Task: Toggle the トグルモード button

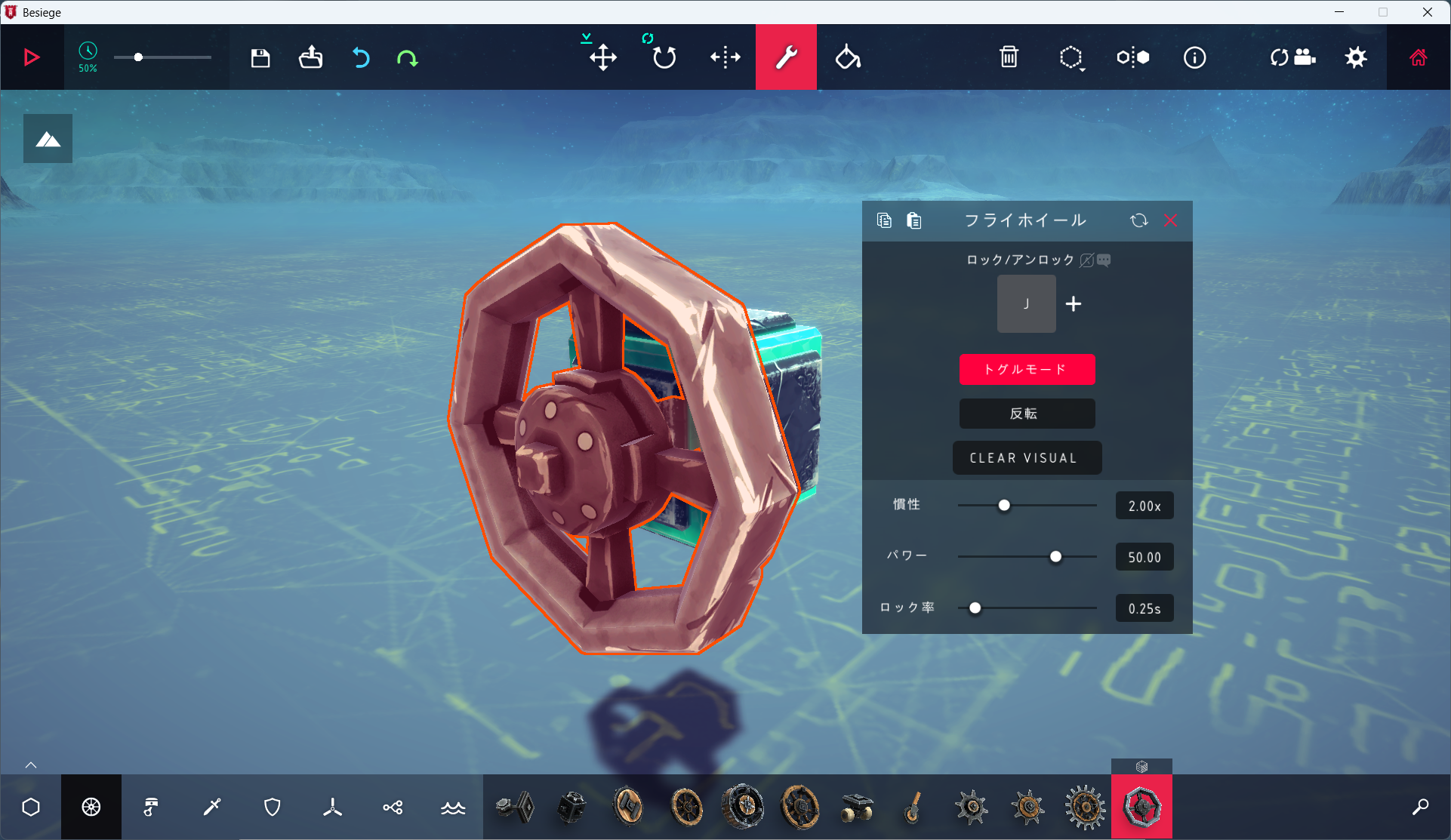Action: (x=1027, y=369)
